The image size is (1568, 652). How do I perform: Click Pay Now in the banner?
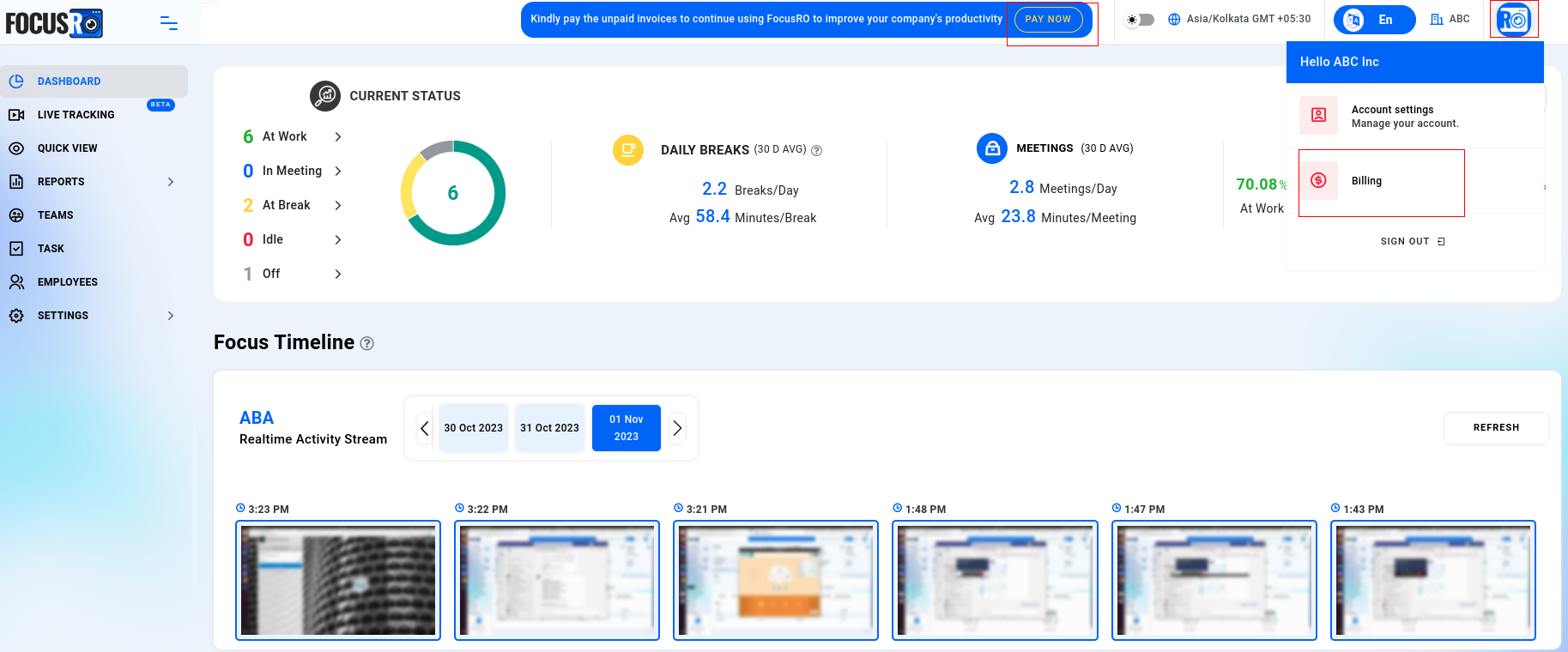1048,19
